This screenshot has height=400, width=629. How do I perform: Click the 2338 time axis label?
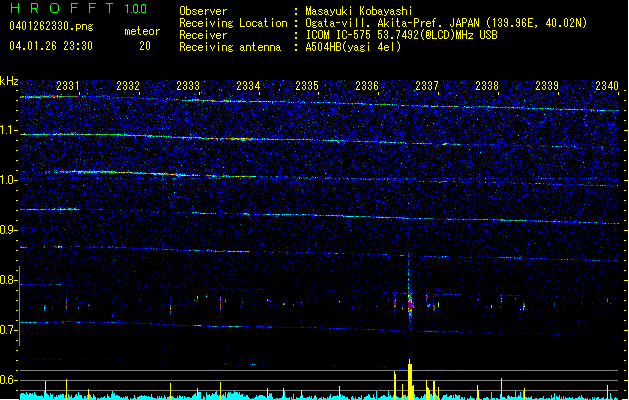[487, 86]
